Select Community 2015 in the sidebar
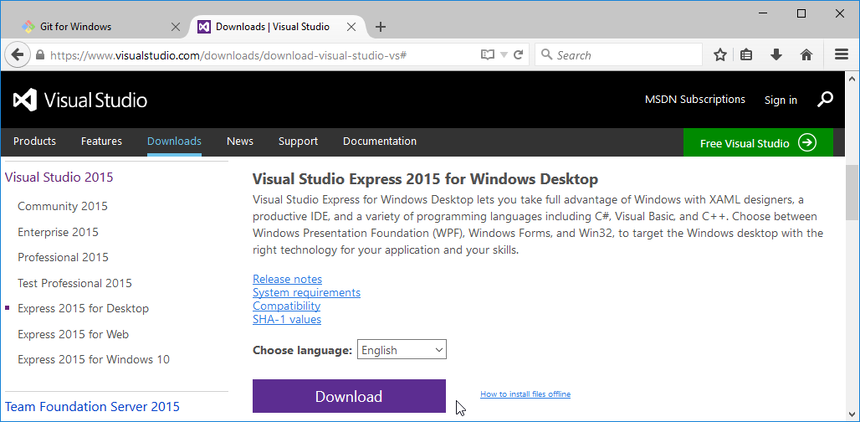 [63, 206]
